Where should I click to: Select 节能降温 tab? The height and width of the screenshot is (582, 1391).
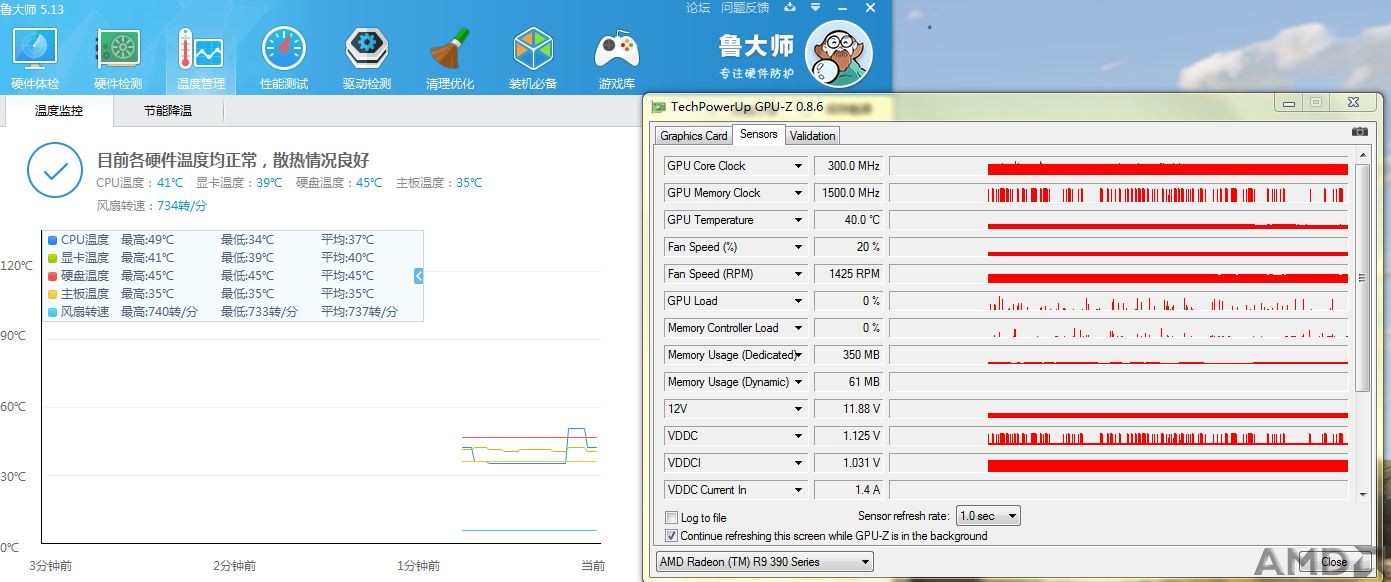point(168,111)
